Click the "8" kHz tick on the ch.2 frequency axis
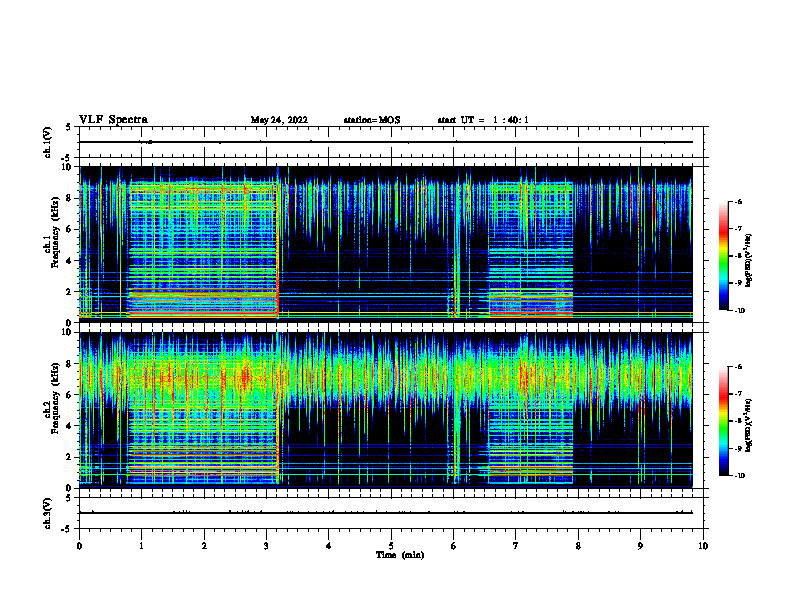 pos(70,364)
